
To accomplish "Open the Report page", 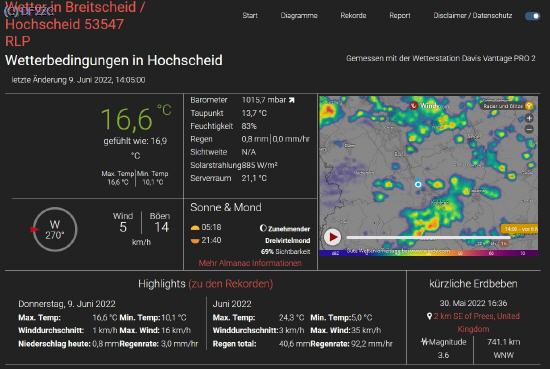I will point(400,15).
